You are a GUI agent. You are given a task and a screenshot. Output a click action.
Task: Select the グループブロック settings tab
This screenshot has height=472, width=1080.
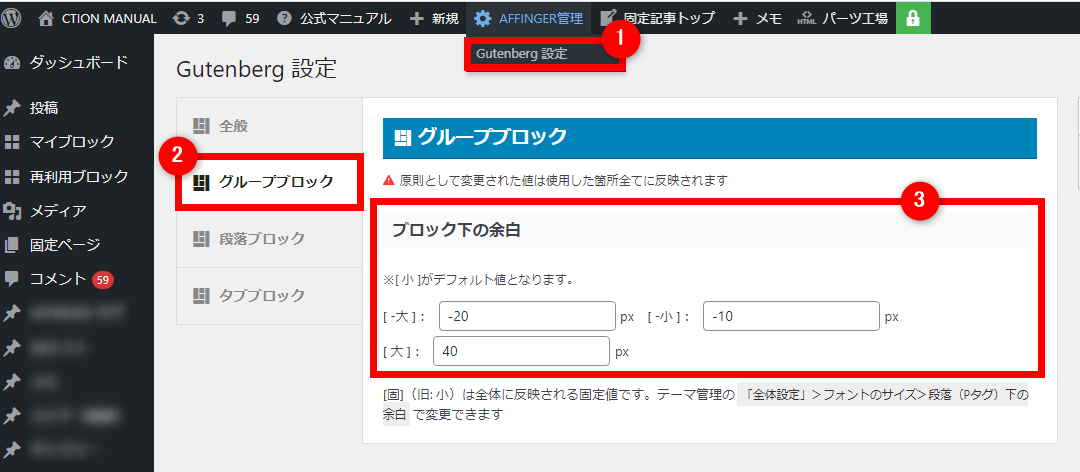click(269, 183)
